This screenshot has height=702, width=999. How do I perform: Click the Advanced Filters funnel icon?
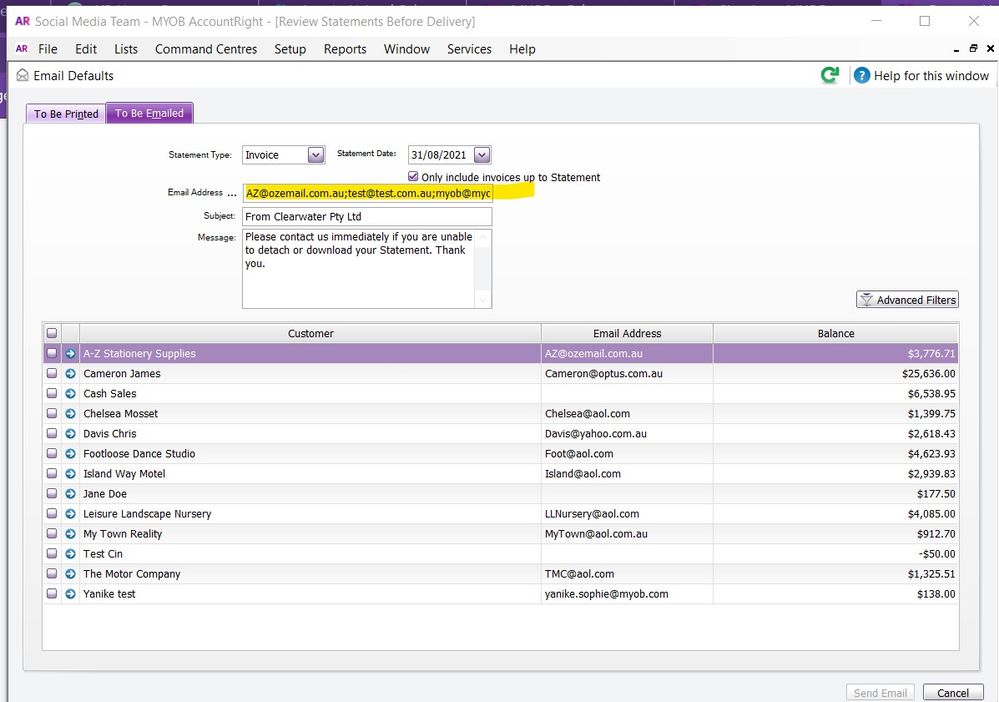click(866, 300)
